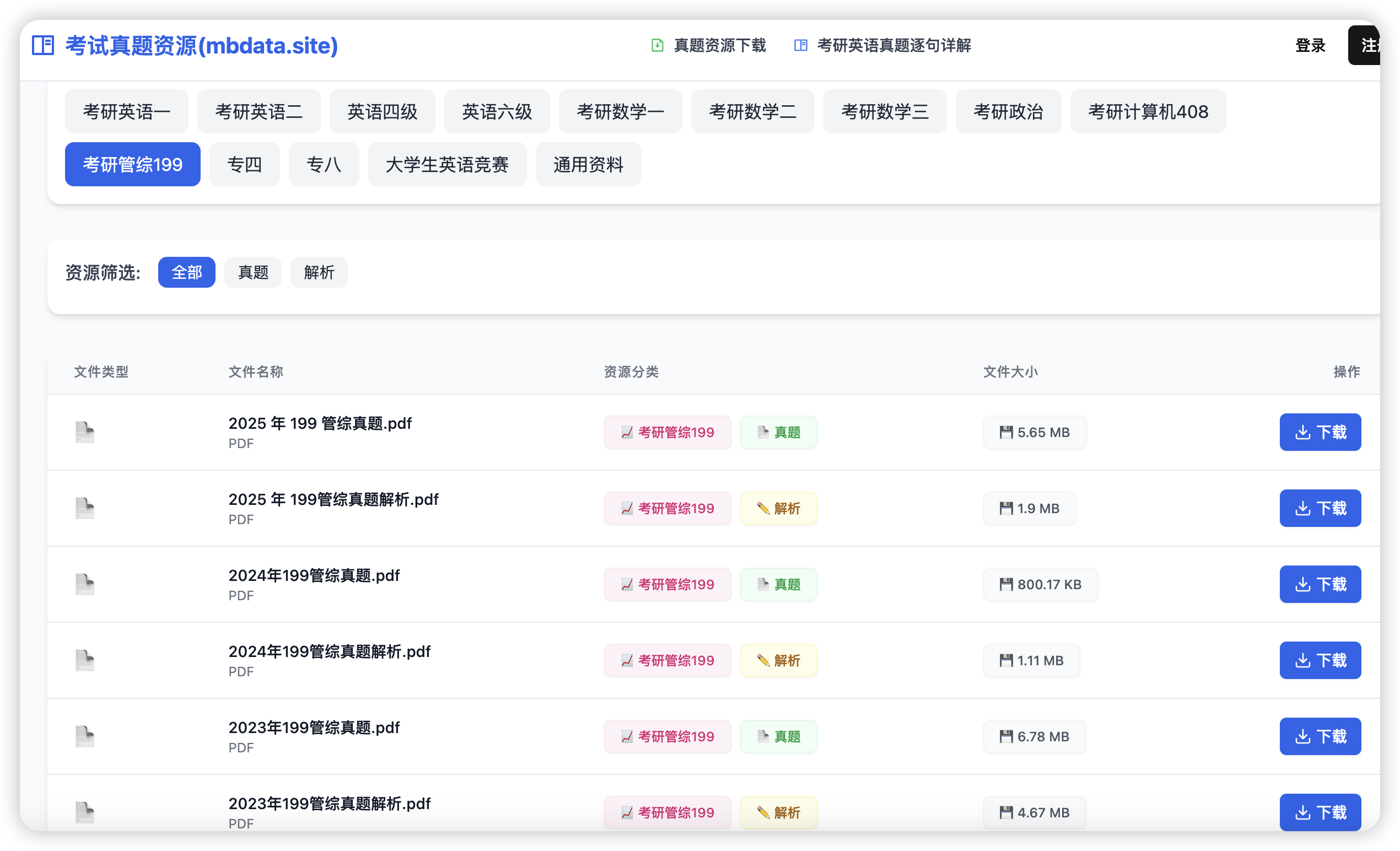Click the file icon for 2024年199管综真题.pdf row
The height and width of the screenshot is (851, 1400).
(x=85, y=585)
